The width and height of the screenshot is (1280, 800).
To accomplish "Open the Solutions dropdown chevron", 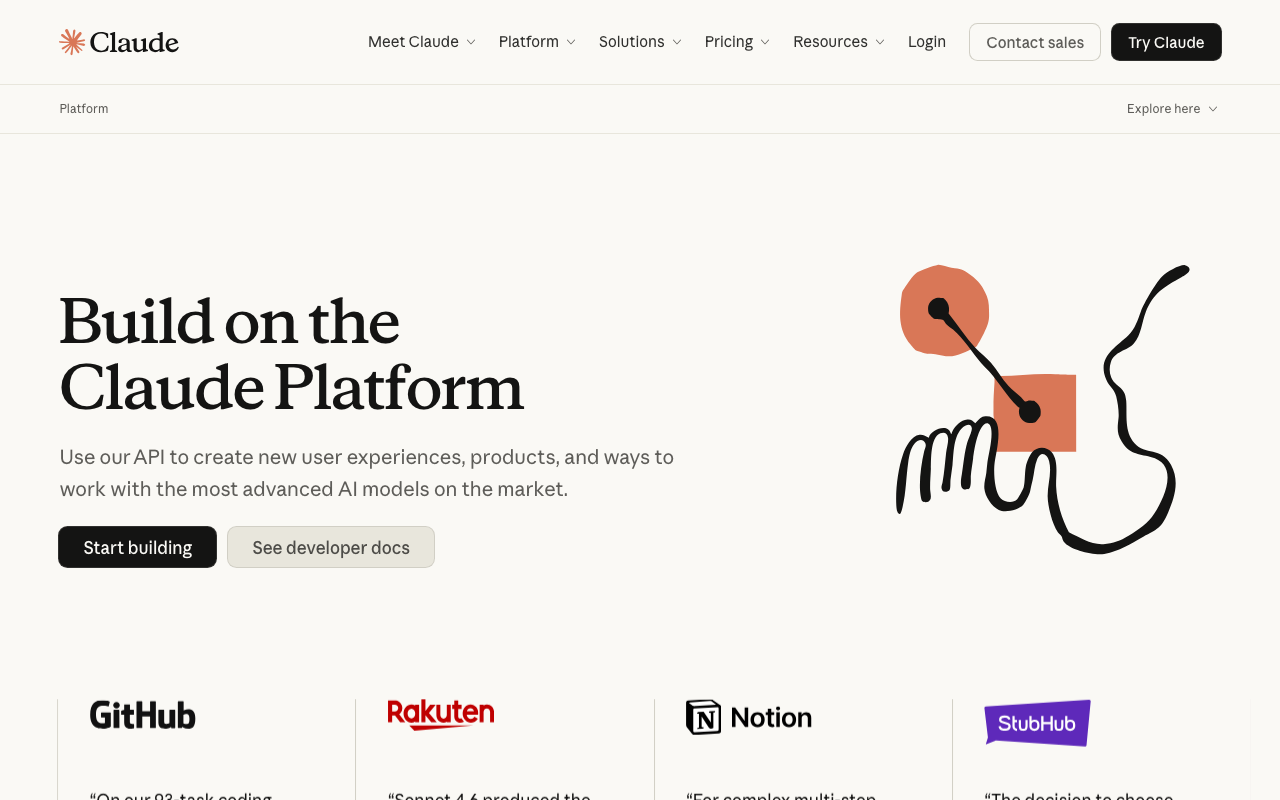I will coord(677,42).
